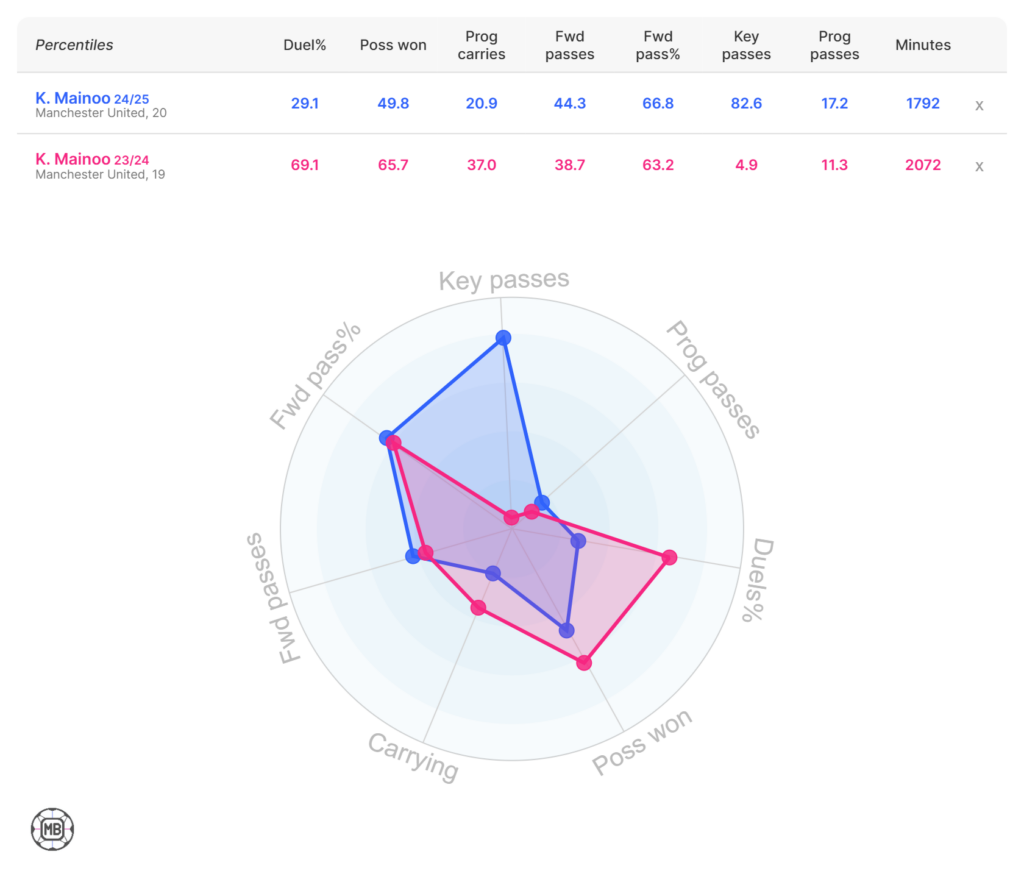The height and width of the screenshot is (896, 1024).
Task: Click the blue Fwd passes radar point
Action: coord(412,556)
